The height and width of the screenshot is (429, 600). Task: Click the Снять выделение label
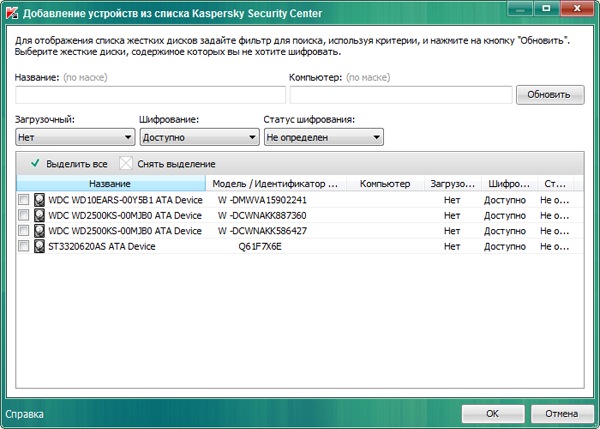(176, 164)
